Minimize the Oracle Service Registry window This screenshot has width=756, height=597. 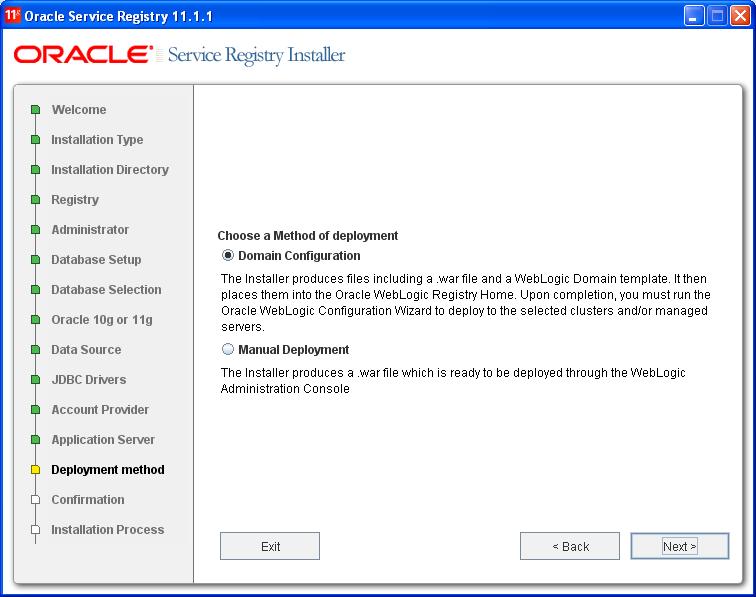(x=694, y=16)
